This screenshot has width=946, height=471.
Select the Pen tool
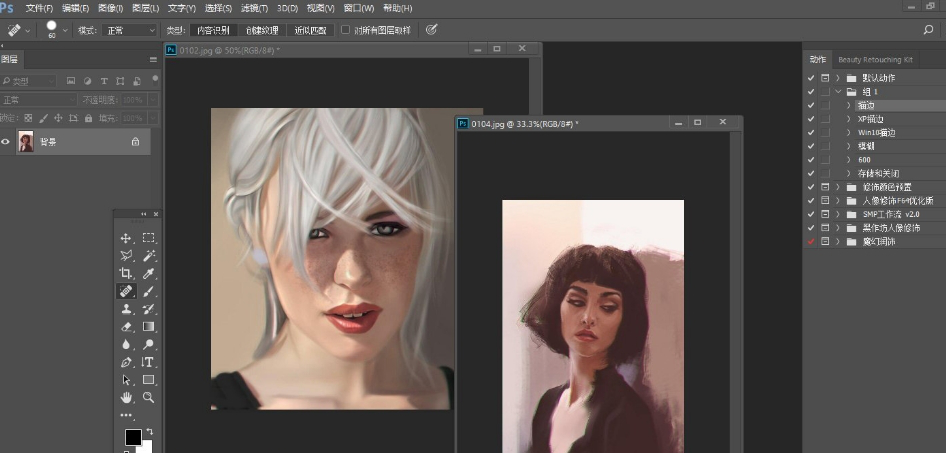click(x=126, y=362)
